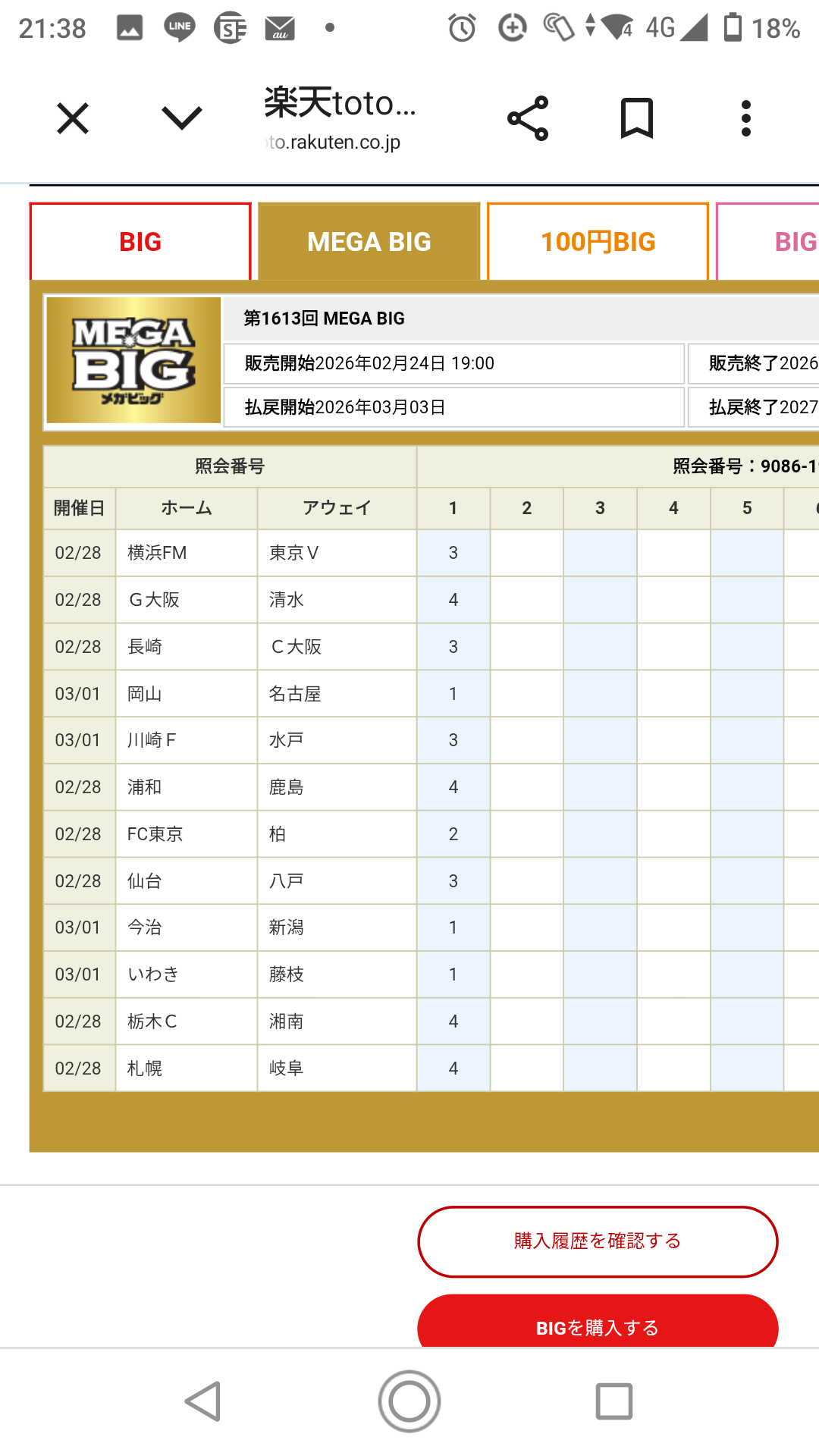Tap the MEGA BIG logo image

pos(133,360)
